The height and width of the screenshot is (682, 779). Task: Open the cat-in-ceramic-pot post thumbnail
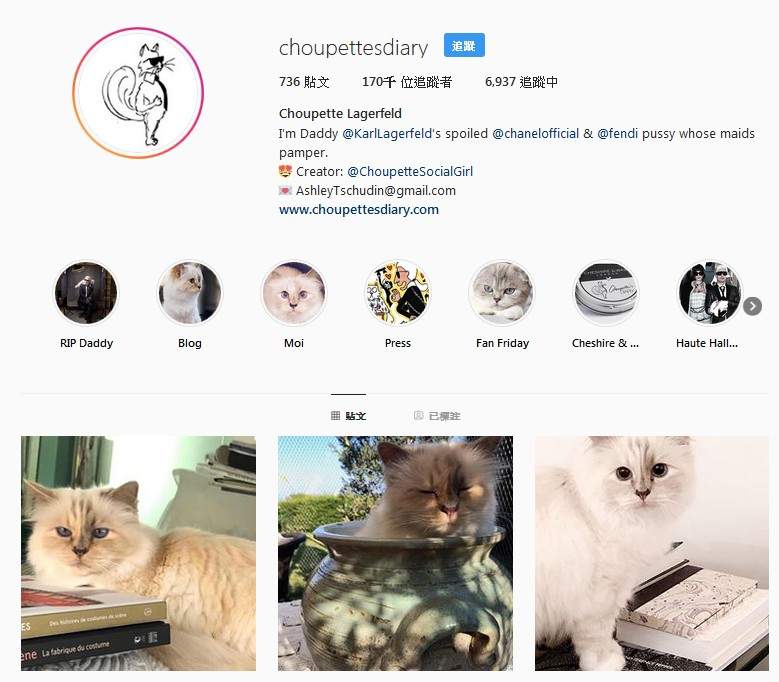coord(395,553)
